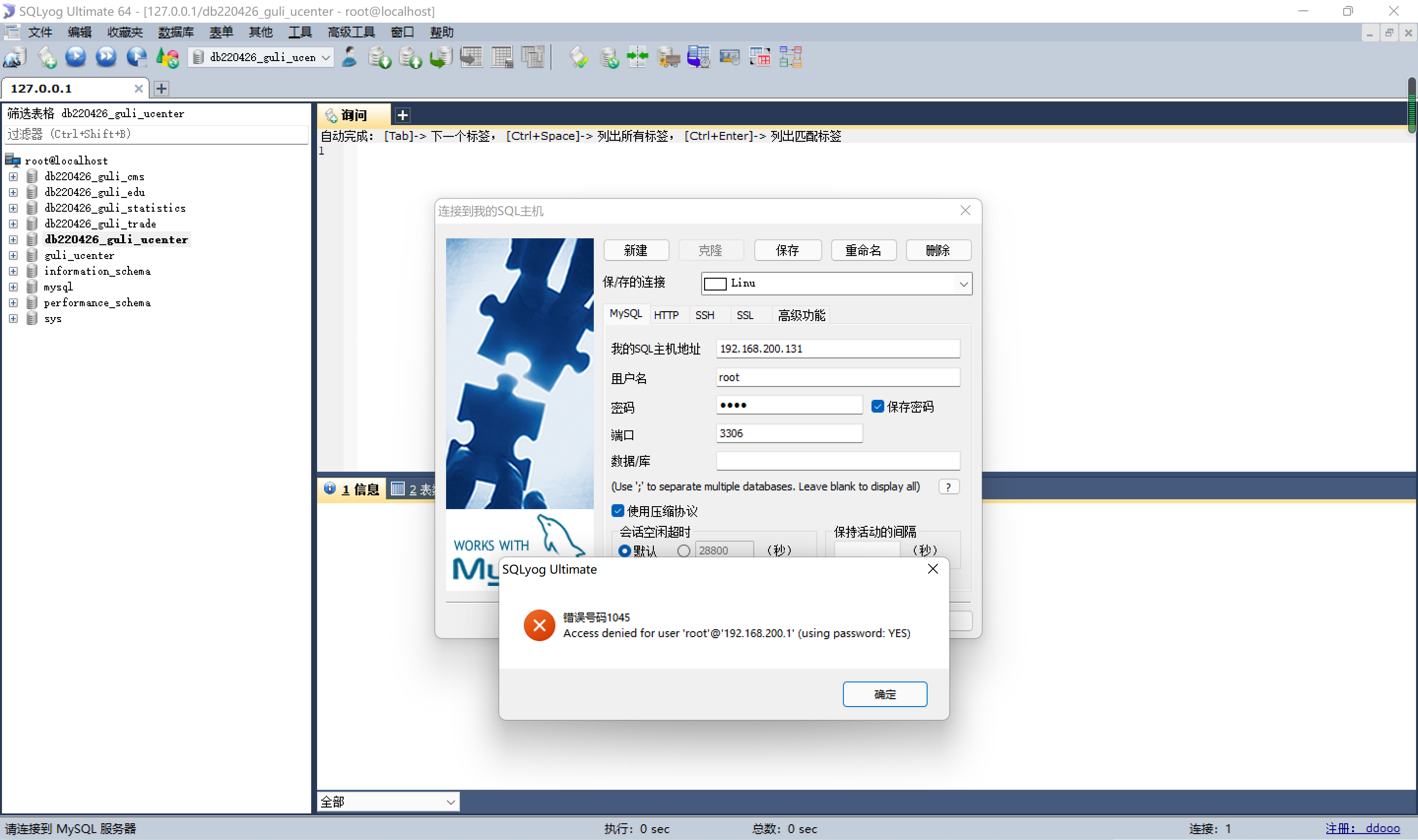The width and height of the screenshot is (1418, 840).
Task: Open the db220426_guli_ucen database dropdown
Action: tap(326, 57)
